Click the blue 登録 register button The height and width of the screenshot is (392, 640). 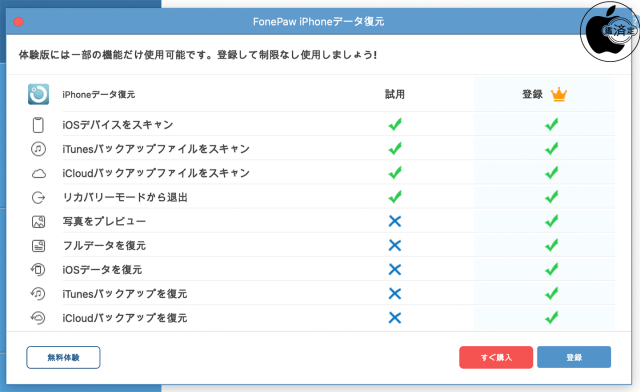pos(574,357)
